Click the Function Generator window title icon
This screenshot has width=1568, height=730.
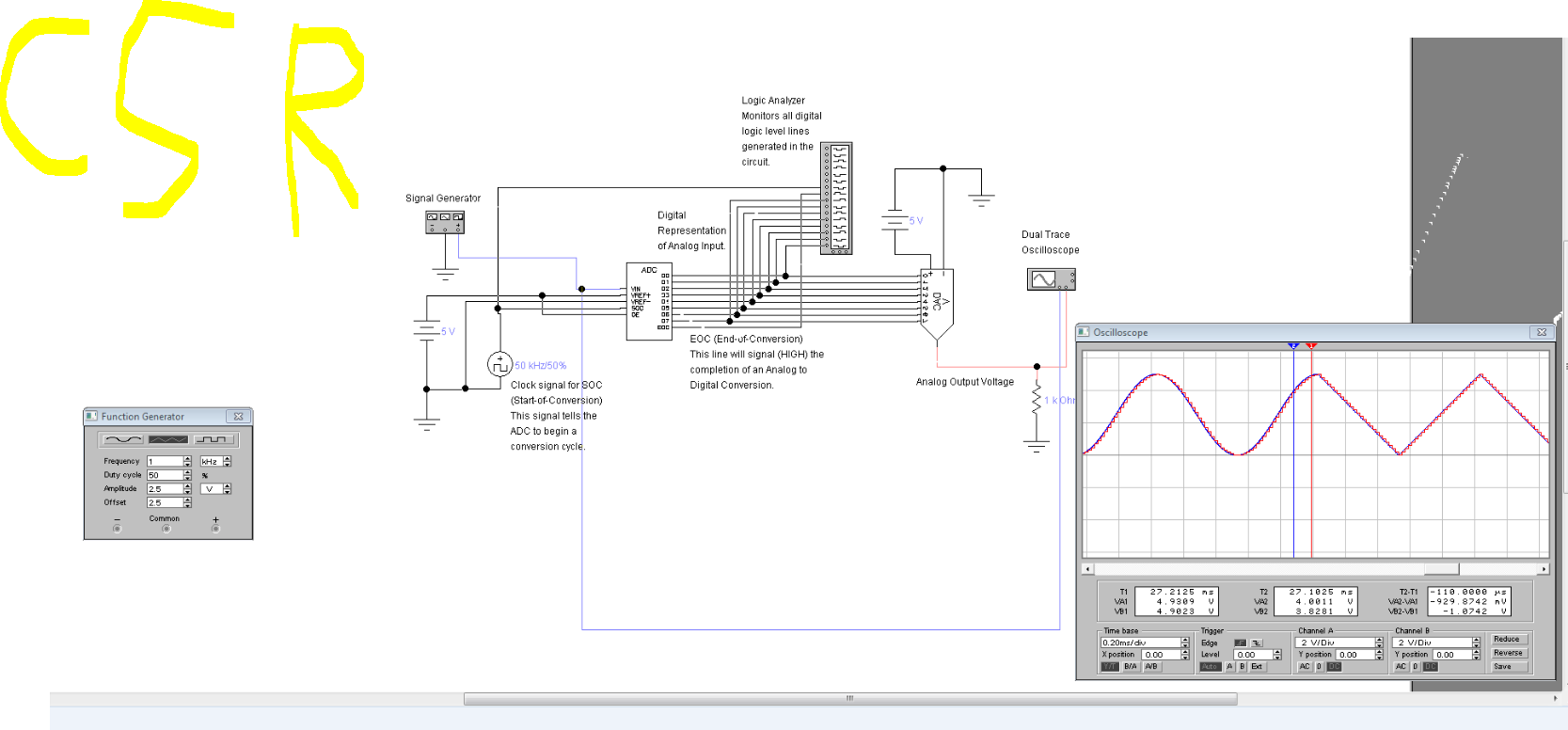[91, 416]
